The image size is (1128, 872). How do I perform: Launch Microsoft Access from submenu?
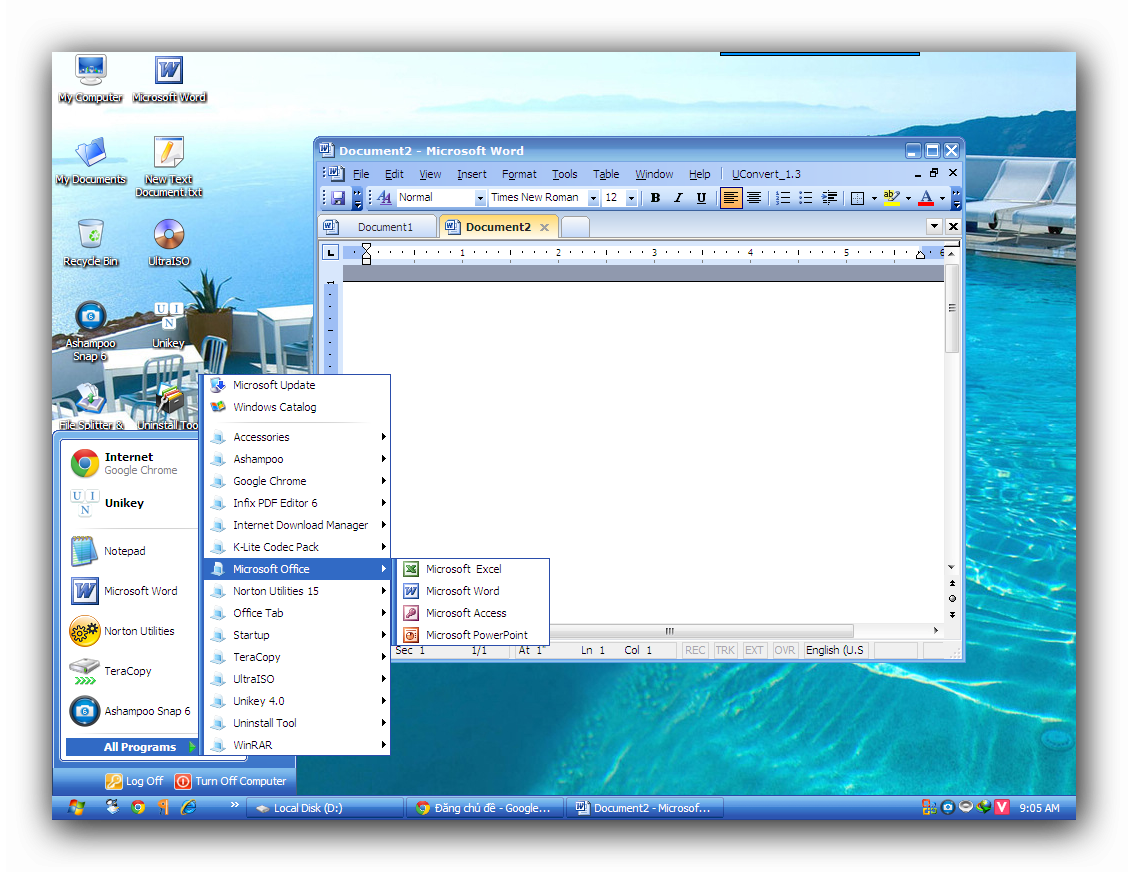coord(473,613)
